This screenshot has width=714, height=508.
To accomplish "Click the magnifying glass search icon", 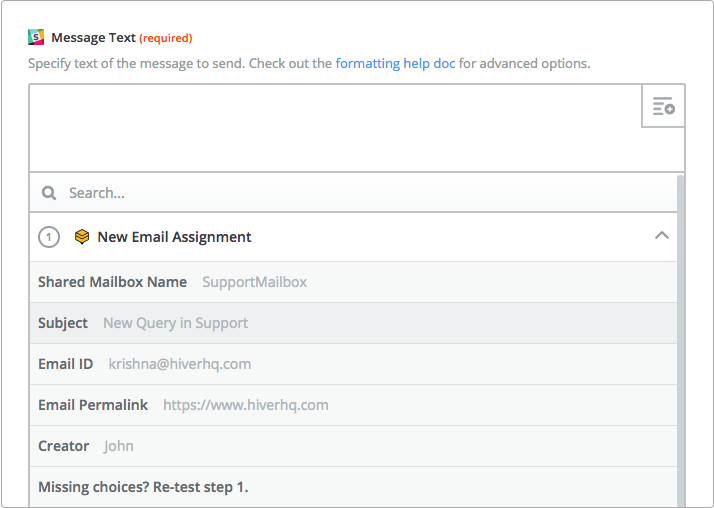I will coord(49,193).
